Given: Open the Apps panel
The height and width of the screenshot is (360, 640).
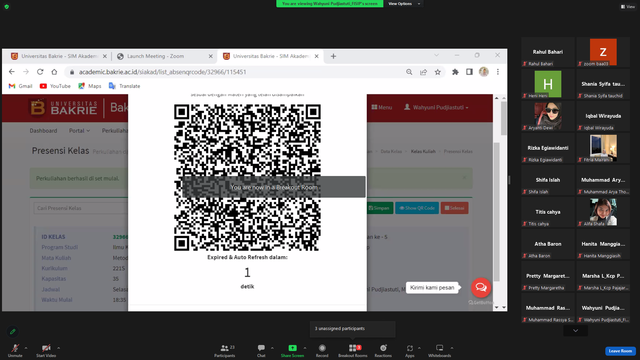Looking at the screenshot, I should (410, 350).
